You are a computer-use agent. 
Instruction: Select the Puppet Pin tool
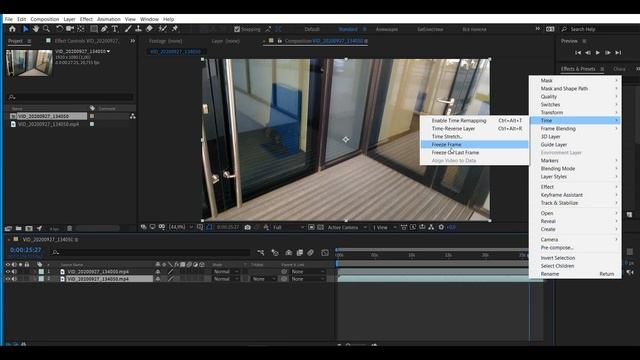pyautogui.click(x=175, y=29)
